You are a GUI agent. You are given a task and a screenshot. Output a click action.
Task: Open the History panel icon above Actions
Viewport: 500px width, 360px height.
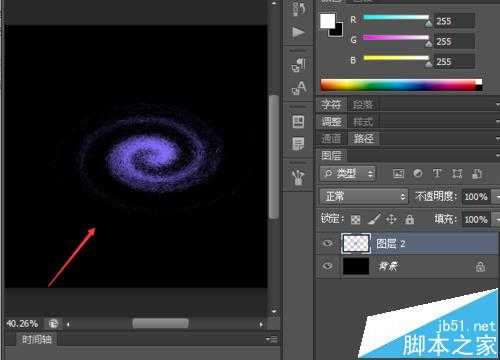[x=298, y=9]
